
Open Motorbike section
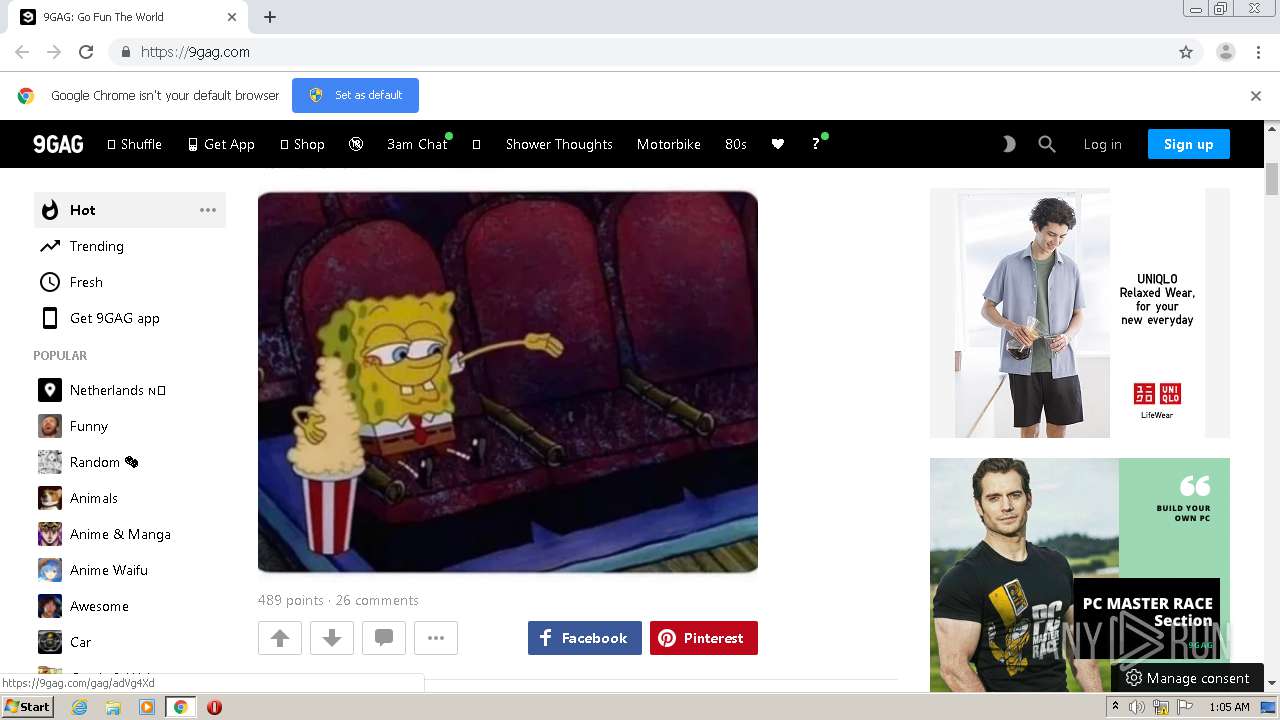(x=668, y=144)
